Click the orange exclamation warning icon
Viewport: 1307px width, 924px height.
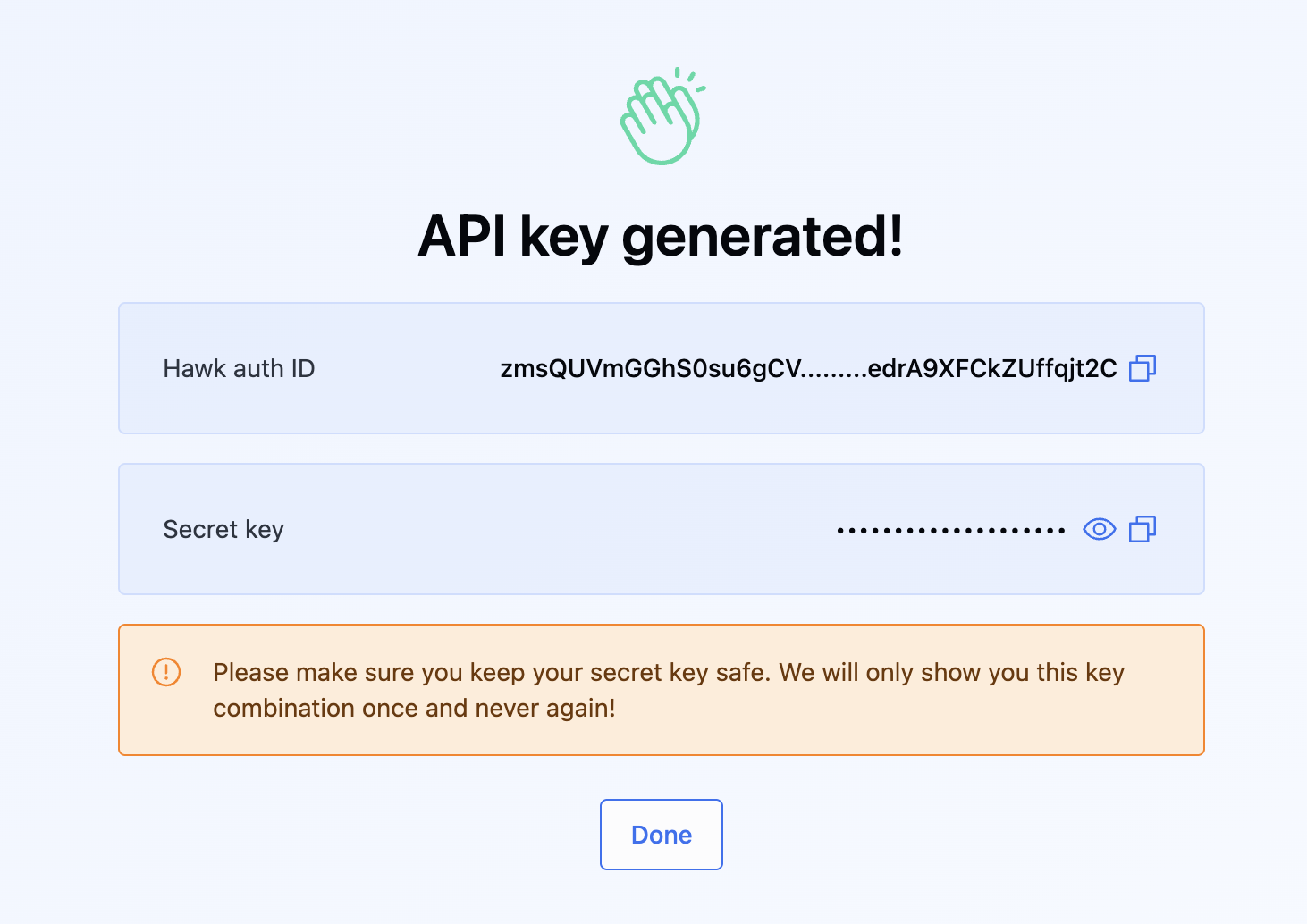pos(166,672)
